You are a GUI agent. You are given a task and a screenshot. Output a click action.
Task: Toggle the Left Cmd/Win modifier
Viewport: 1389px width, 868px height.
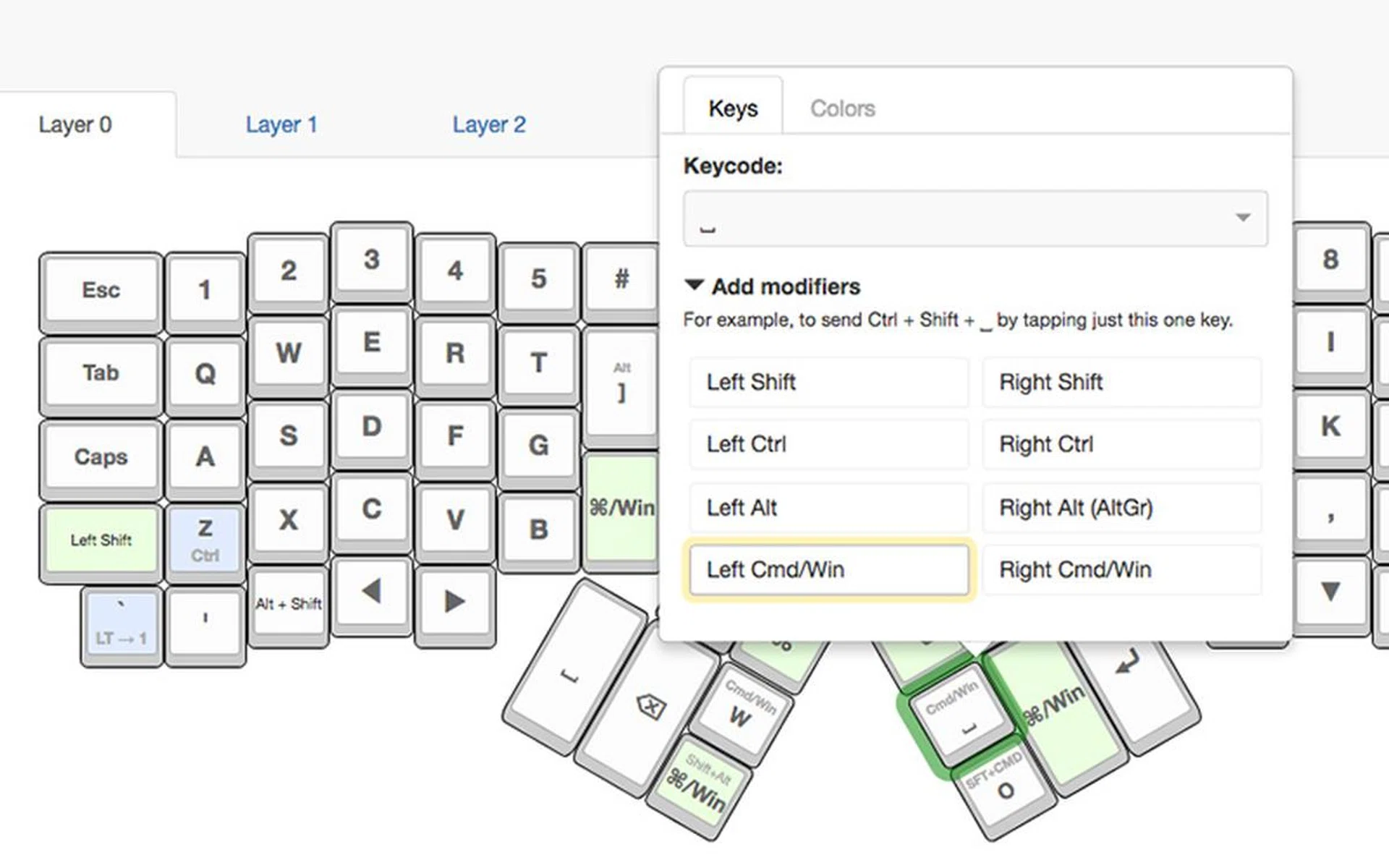[x=828, y=570]
